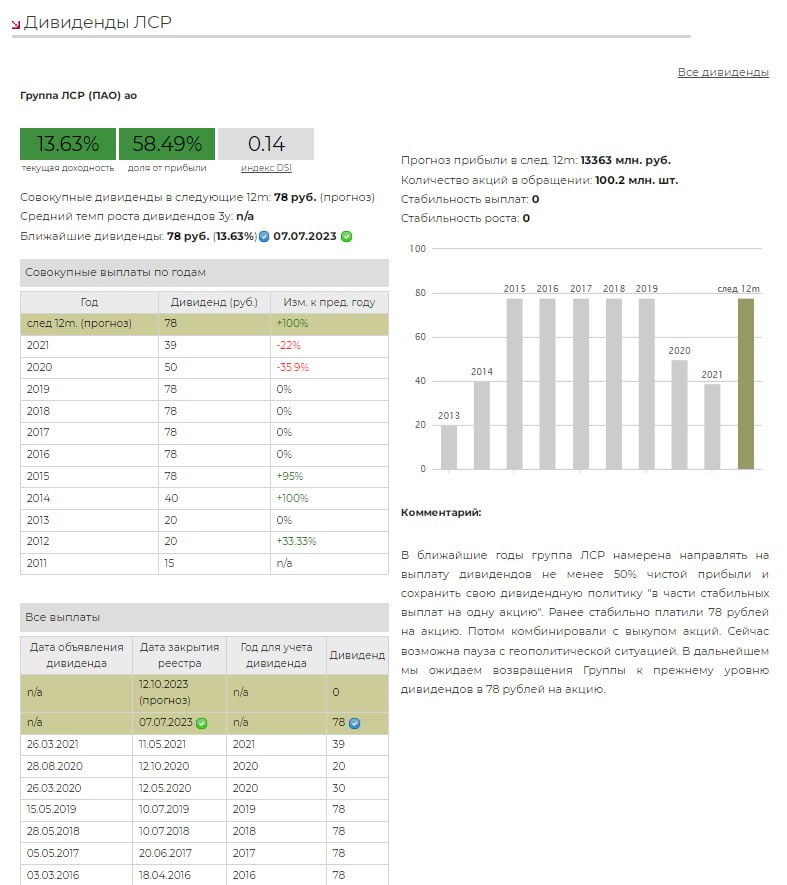Viewport: 787px width, 885px height.
Task: Click the 2019 bar in the chart
Action: [x=646, y=384]
